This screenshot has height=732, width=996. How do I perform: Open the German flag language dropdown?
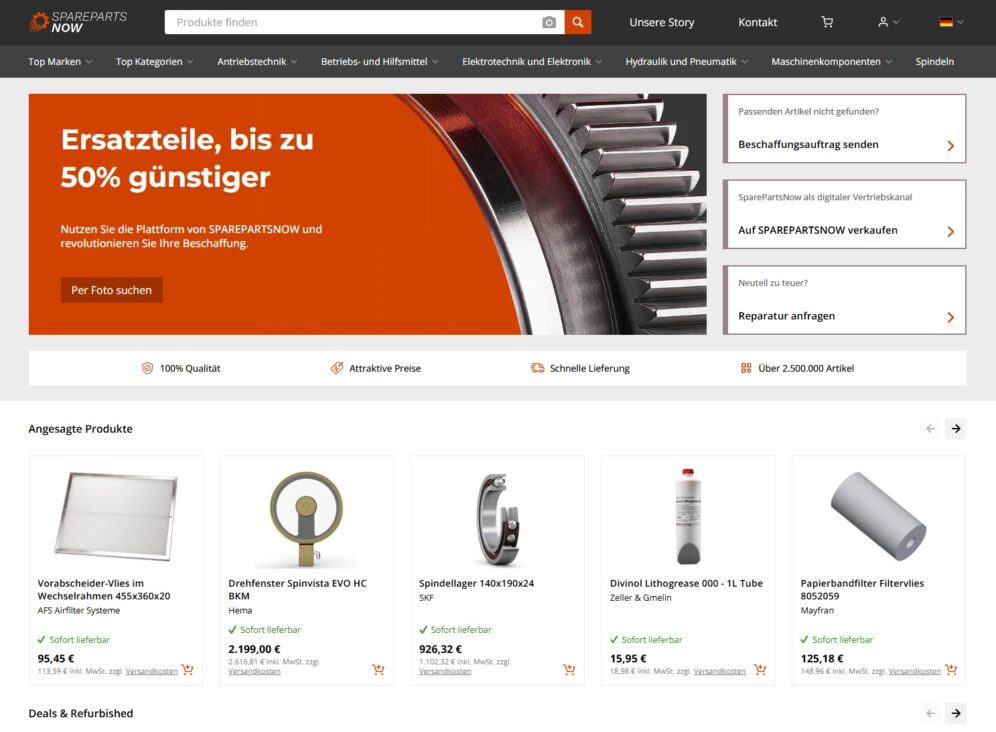tap(952, 22)
